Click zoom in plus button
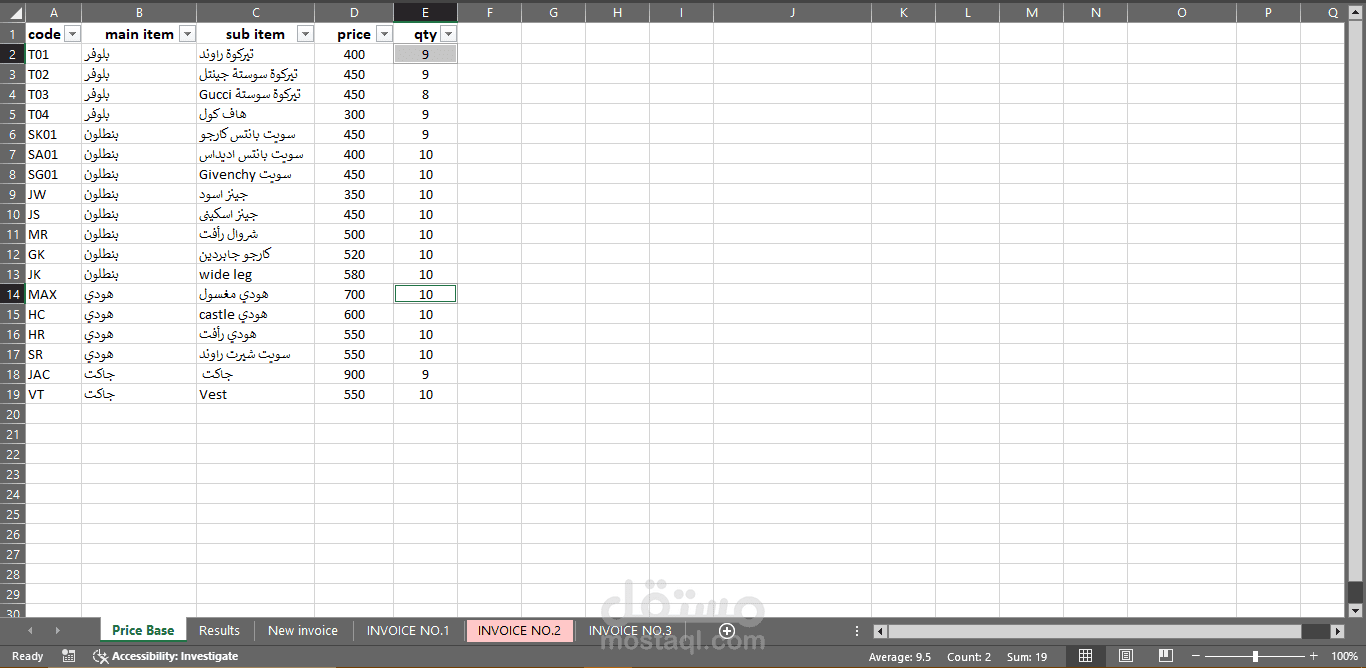1366x668 pixels. tap(1314, 656)
